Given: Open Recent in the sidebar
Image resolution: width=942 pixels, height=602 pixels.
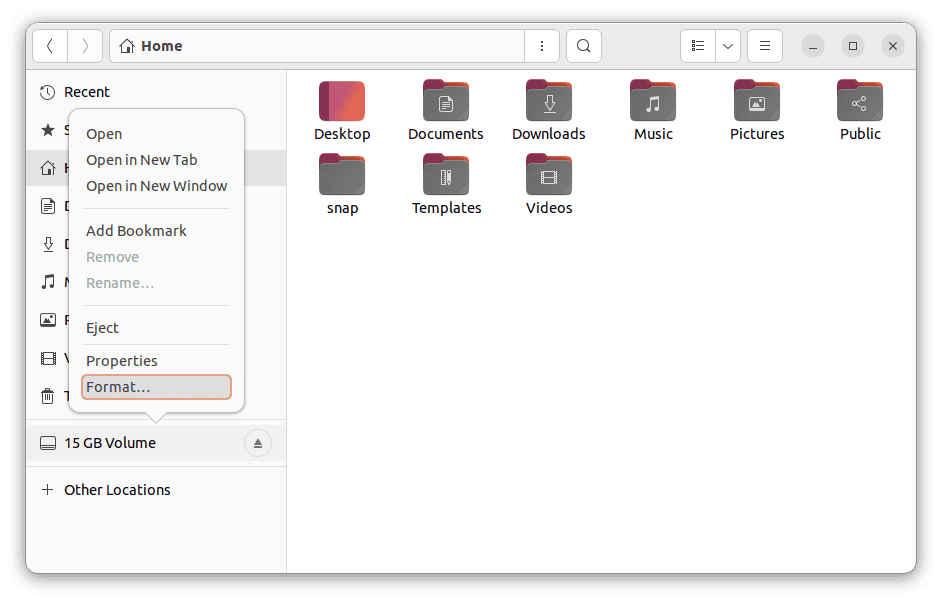Looking at the screenshot, I should 156,92.
